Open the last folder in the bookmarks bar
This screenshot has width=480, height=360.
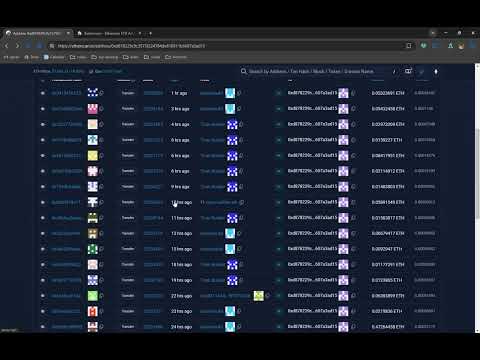tap(176, 57)
